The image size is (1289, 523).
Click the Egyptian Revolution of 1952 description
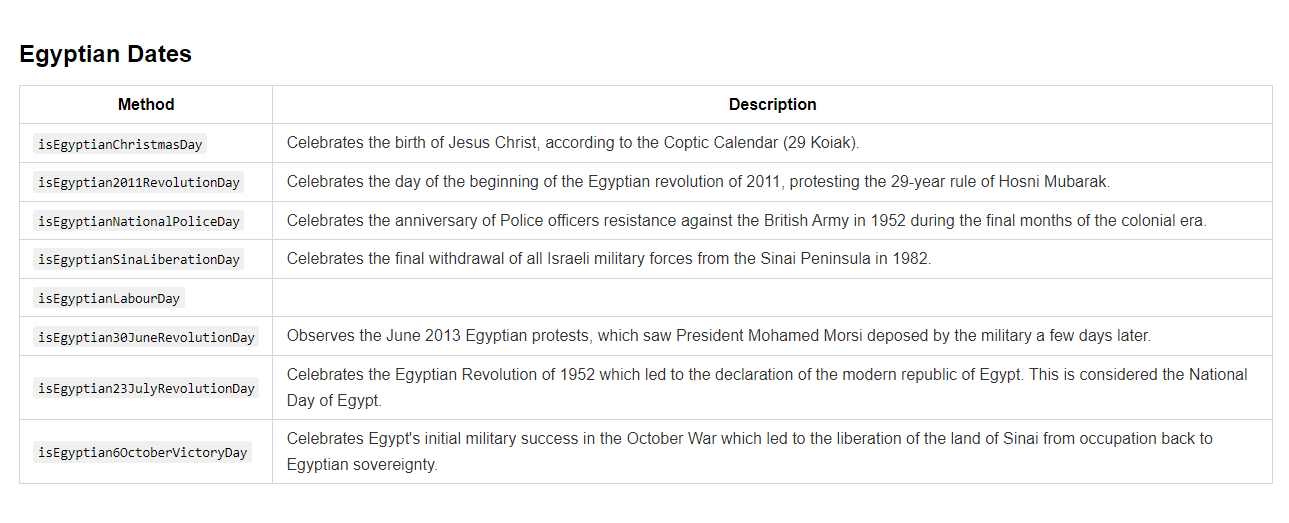[x=766, y=387]
